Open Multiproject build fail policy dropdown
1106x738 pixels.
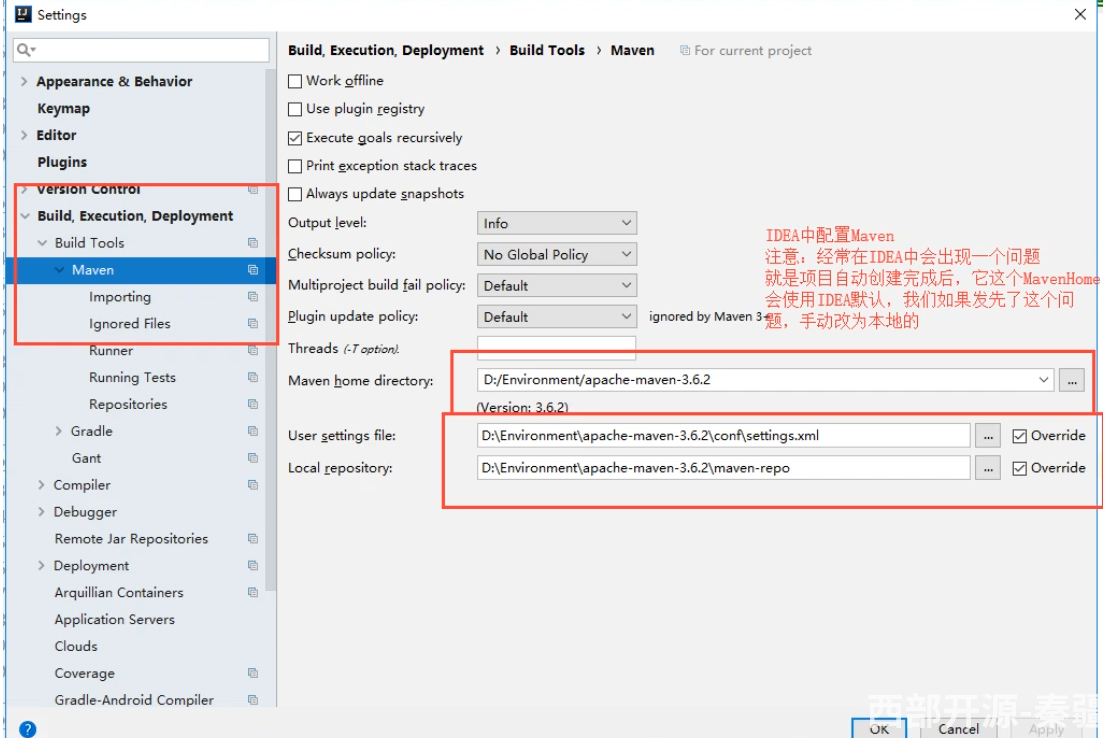557,285
